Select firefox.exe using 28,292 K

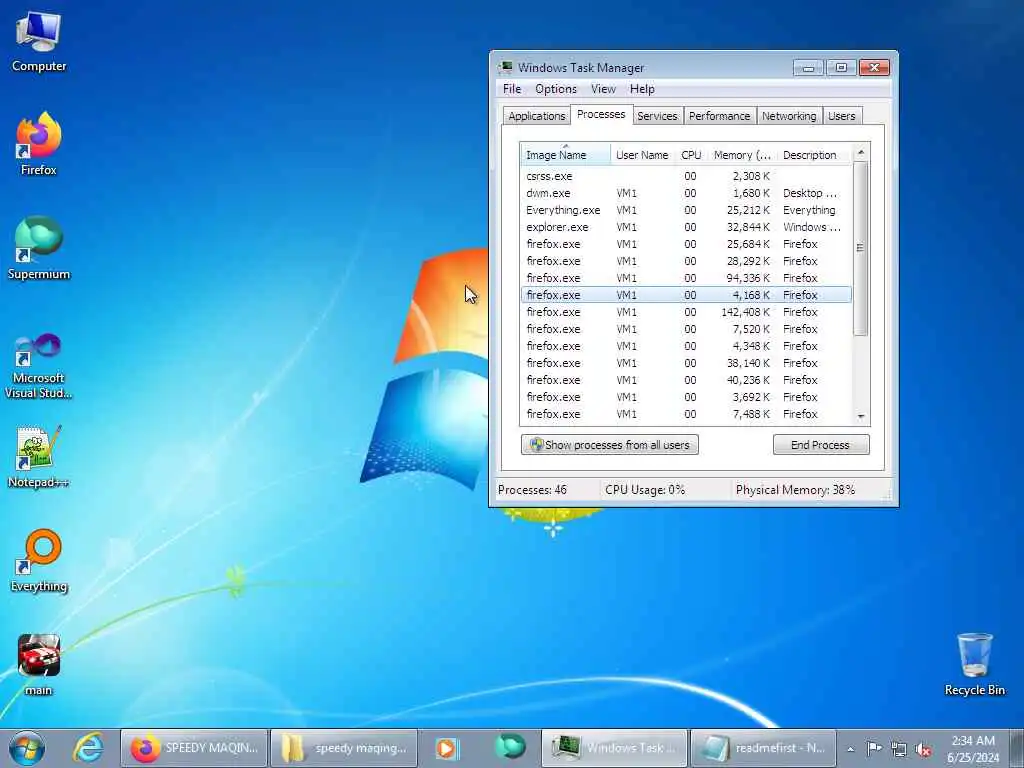(686, 261)
